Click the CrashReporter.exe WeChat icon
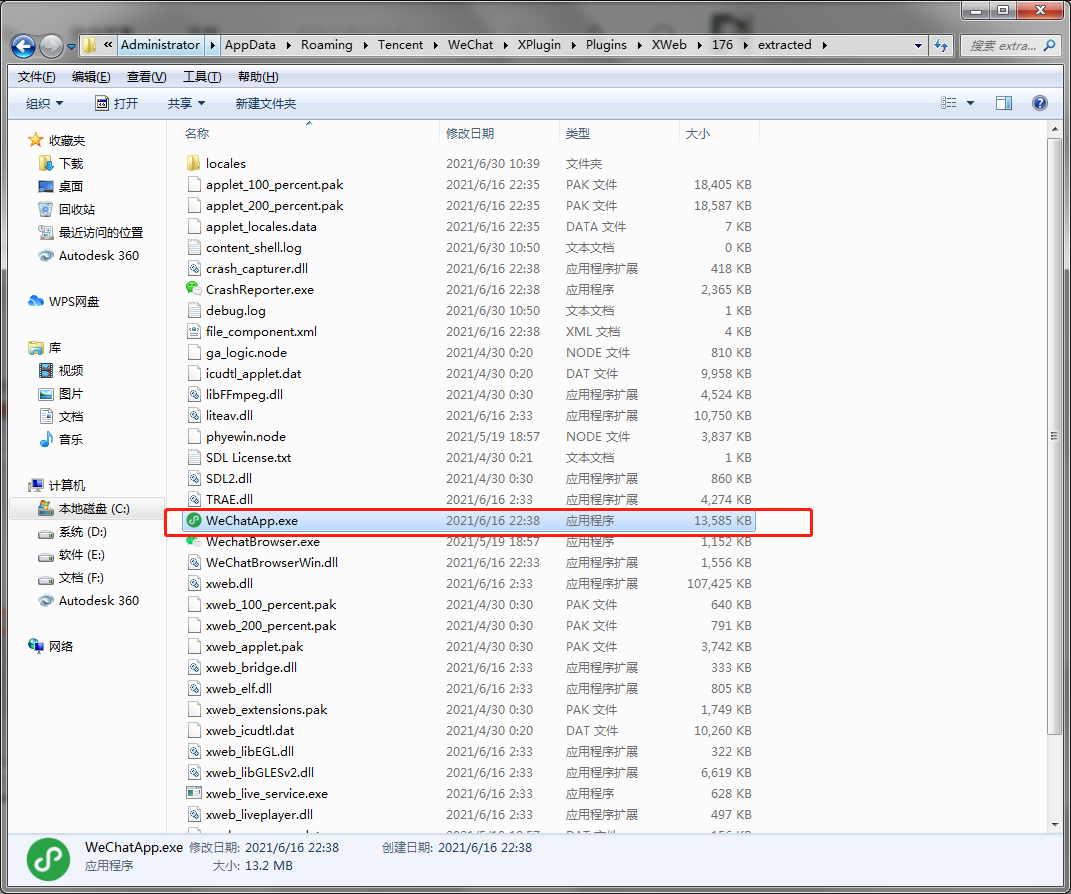The height and width of the screenshot is (894, 1071). click(193, 289)
